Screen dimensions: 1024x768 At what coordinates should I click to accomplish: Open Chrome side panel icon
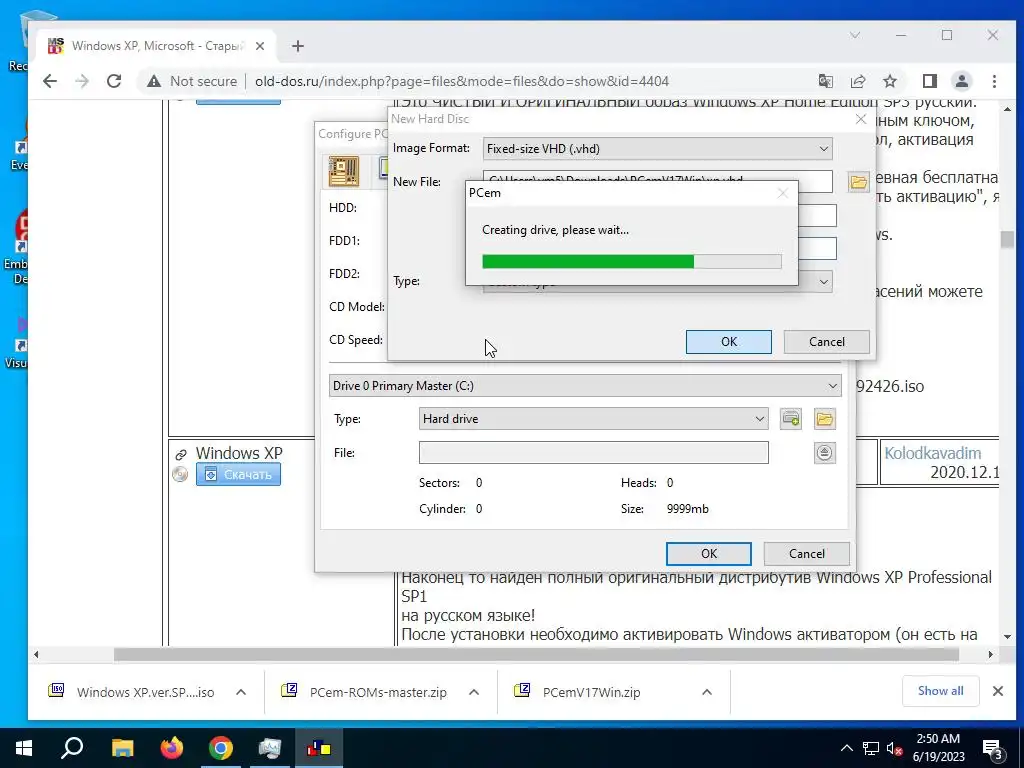[x=929, y=81]
